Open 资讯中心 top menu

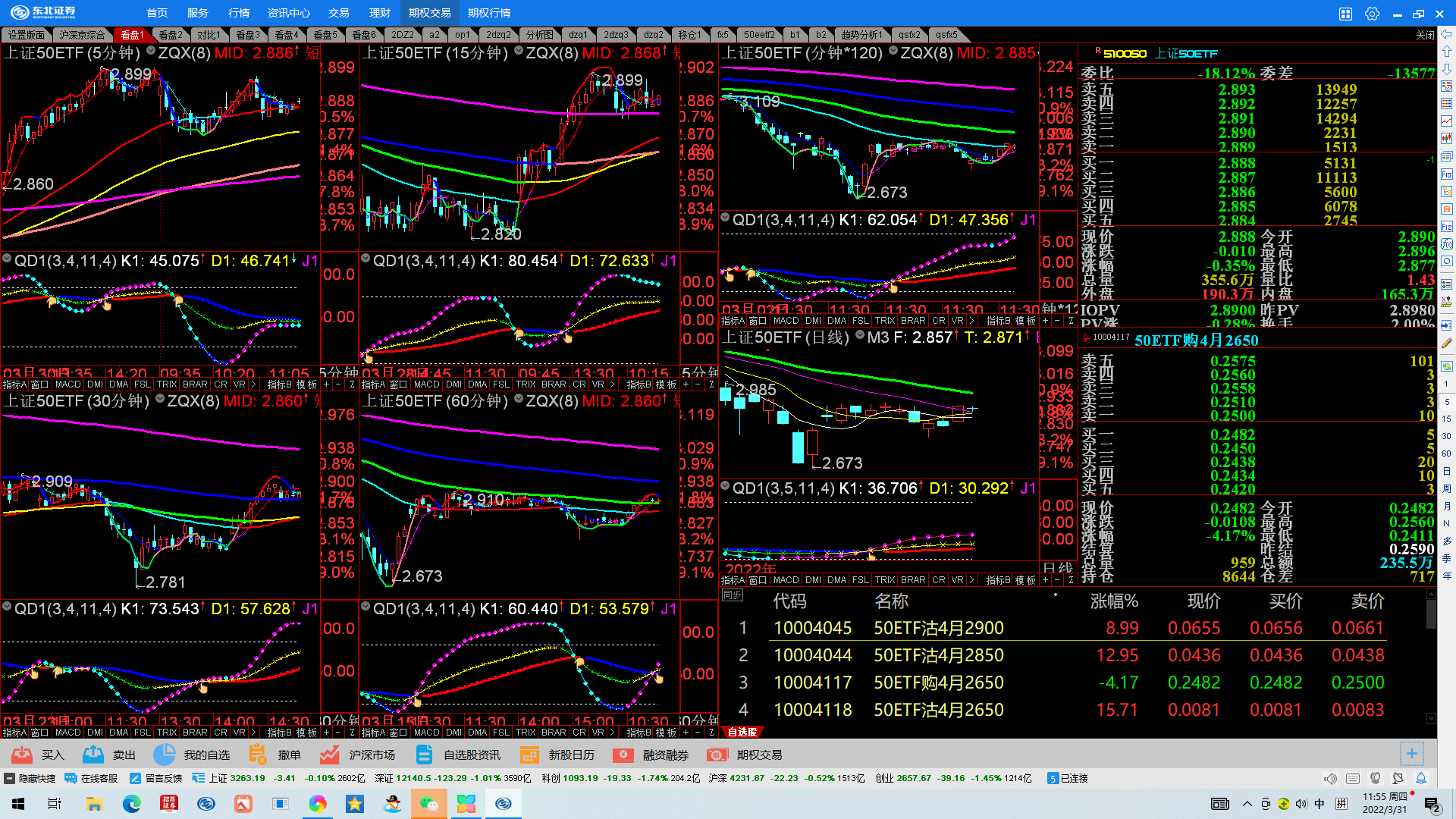point(288,13)
